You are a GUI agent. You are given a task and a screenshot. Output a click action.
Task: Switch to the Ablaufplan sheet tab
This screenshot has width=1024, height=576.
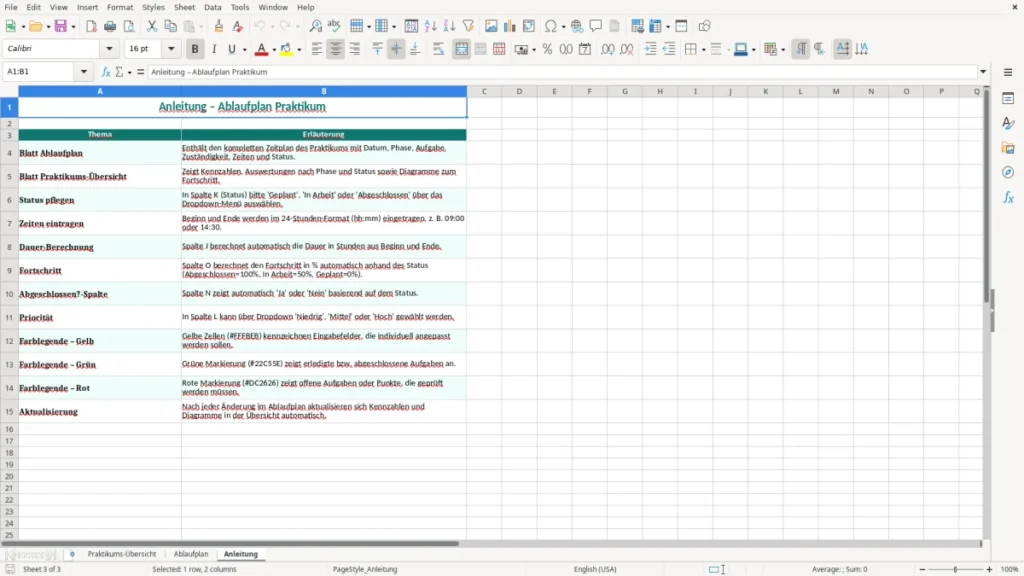(x=191, y=554)
